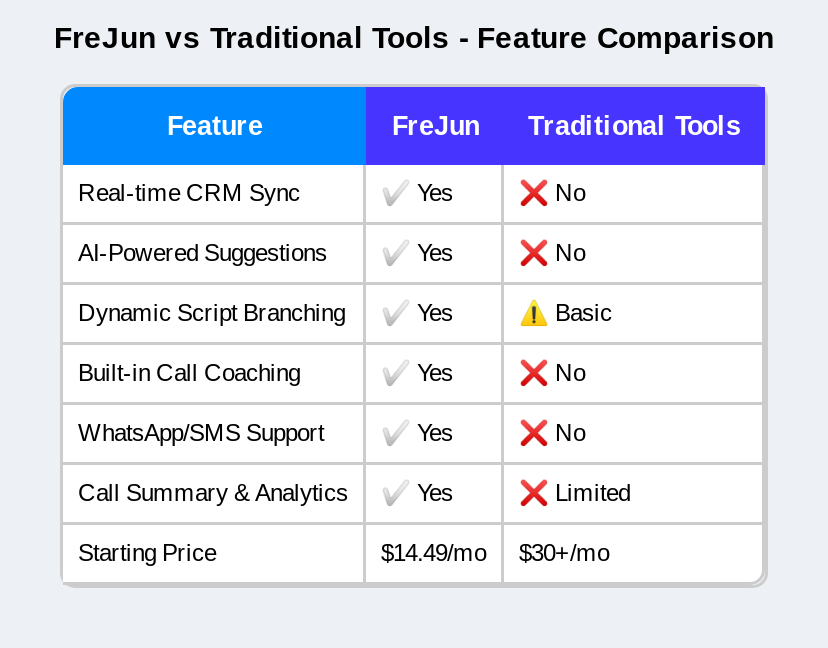Select the FreJun column header

pos(435,126)
